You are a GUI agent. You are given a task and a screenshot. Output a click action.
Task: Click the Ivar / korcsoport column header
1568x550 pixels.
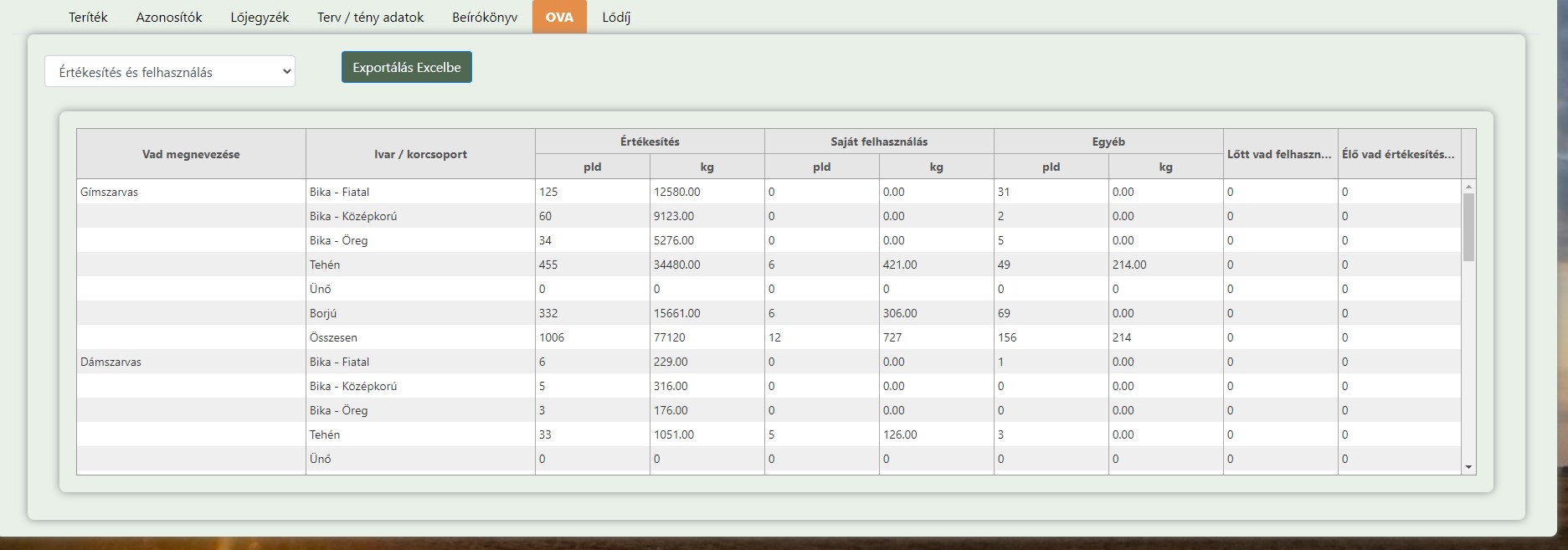(420, 154)
